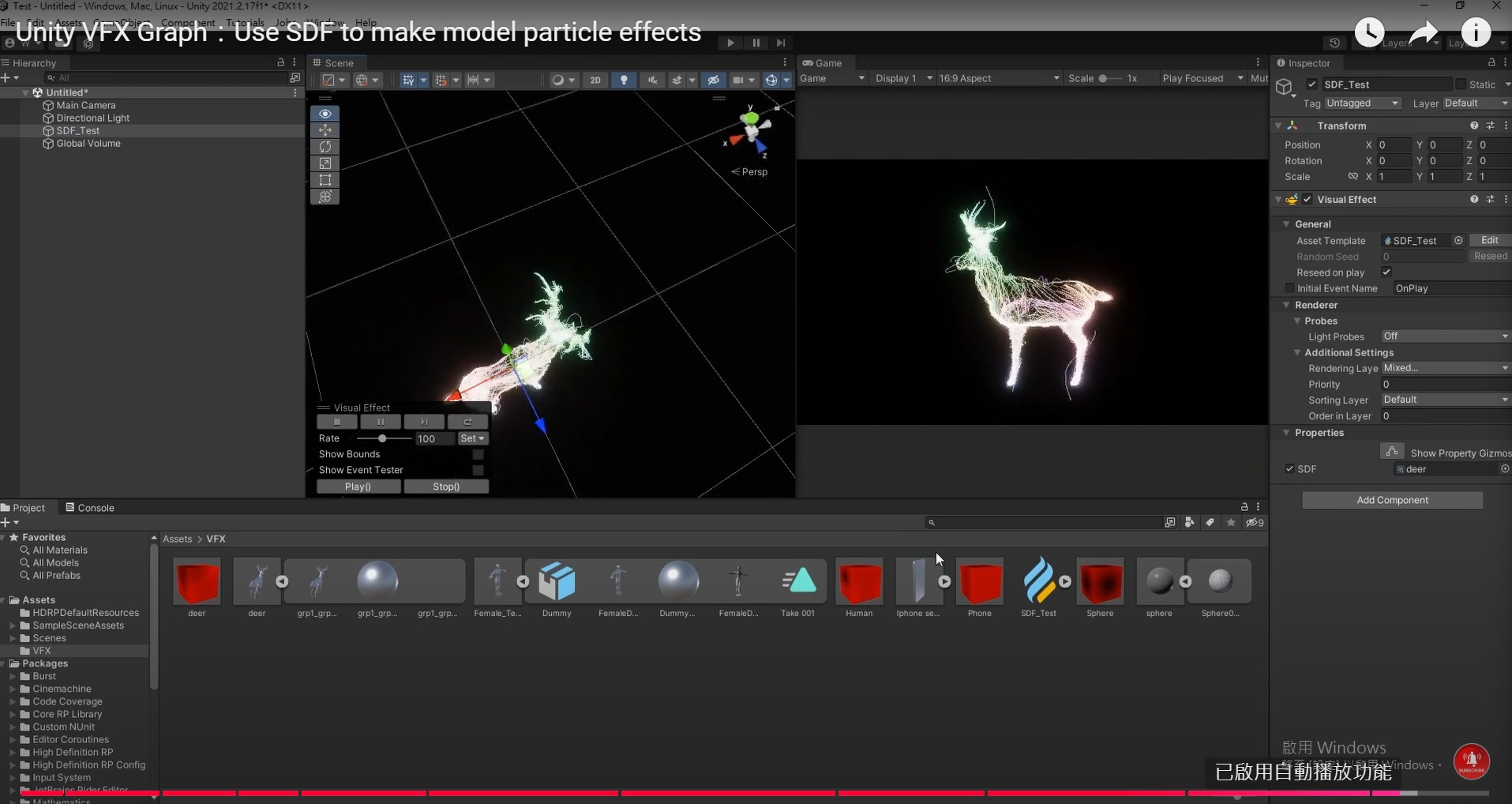Adjust the Visual Effect Rate slider
Viewport: 1512px width, 804px height.
coord(383,438)
